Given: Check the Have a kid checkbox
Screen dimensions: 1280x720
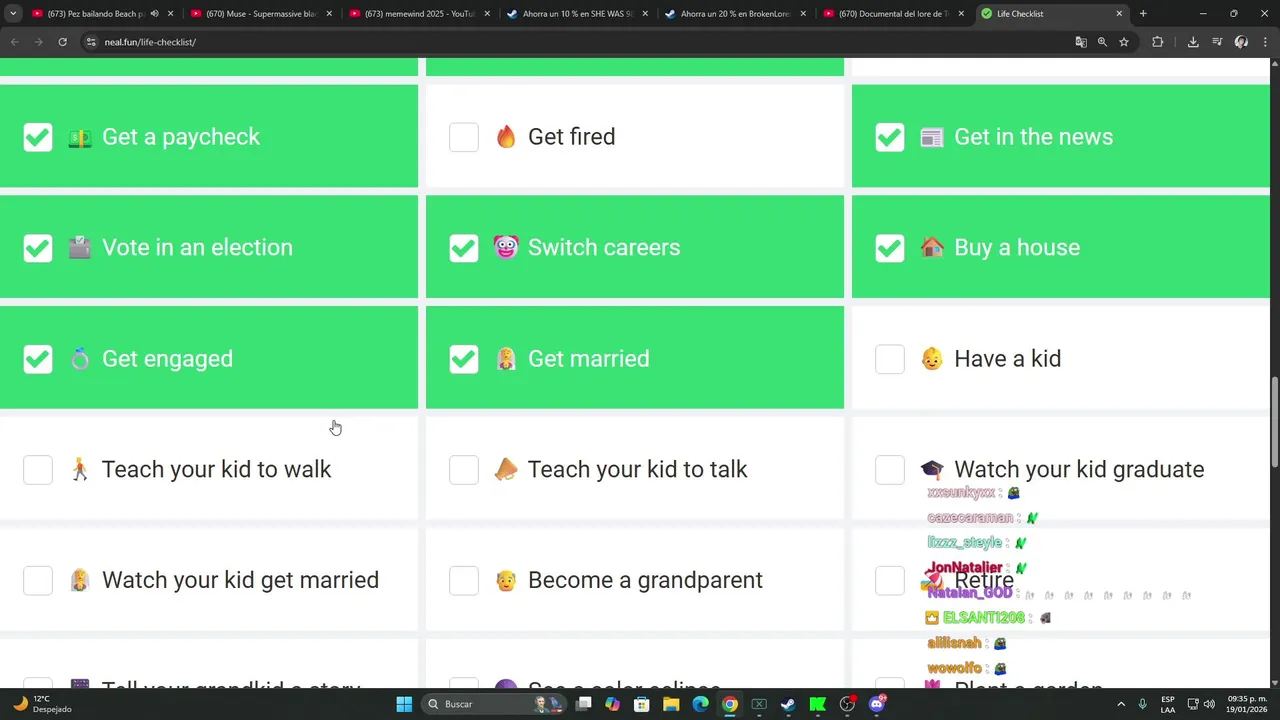Looking at the screenshot, I should click(890, 359).
